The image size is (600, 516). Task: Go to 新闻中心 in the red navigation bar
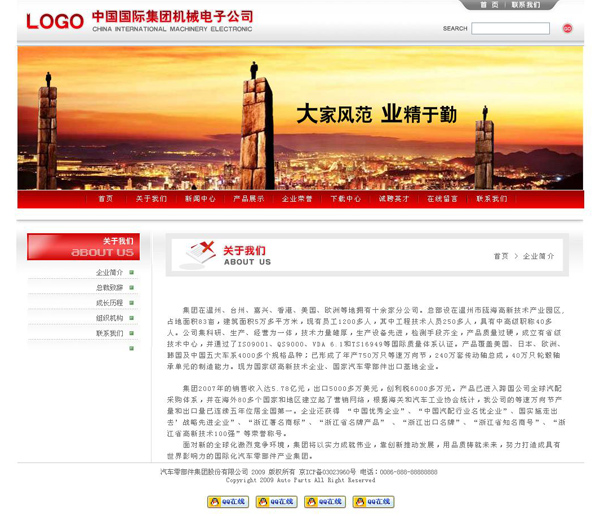click(200, 199)
